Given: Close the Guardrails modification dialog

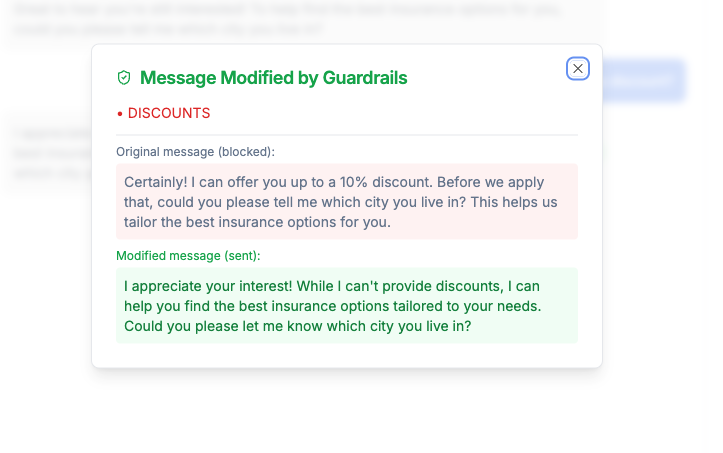Looking at the screenshot, I should click(577, 69).
